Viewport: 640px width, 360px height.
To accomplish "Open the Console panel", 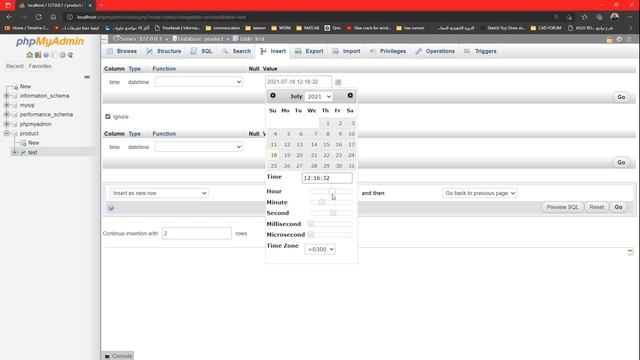I will point(118,356).
